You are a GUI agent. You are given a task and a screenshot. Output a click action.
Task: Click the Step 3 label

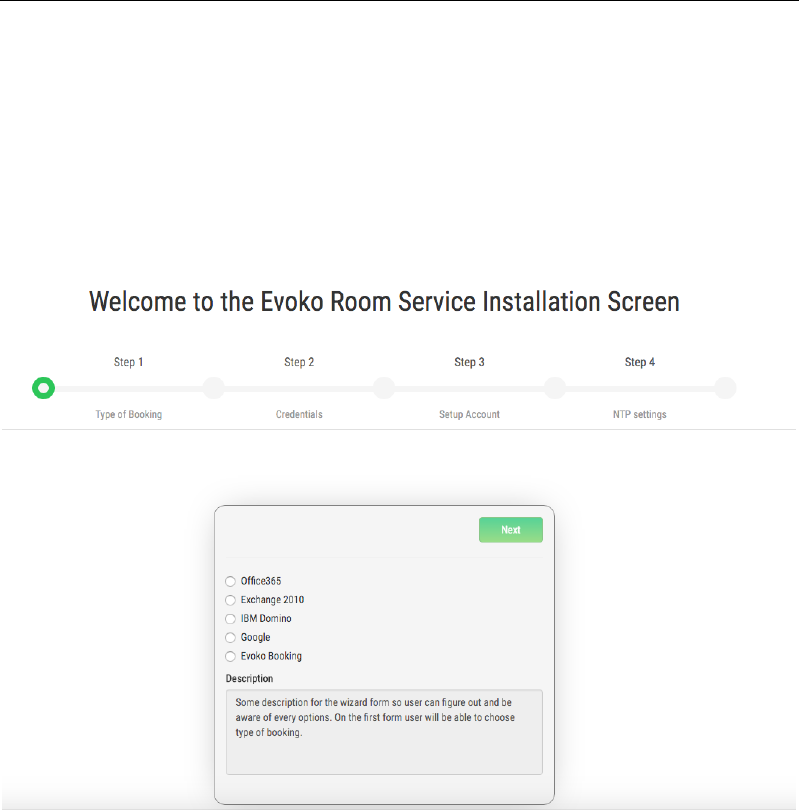coord(469,362)
